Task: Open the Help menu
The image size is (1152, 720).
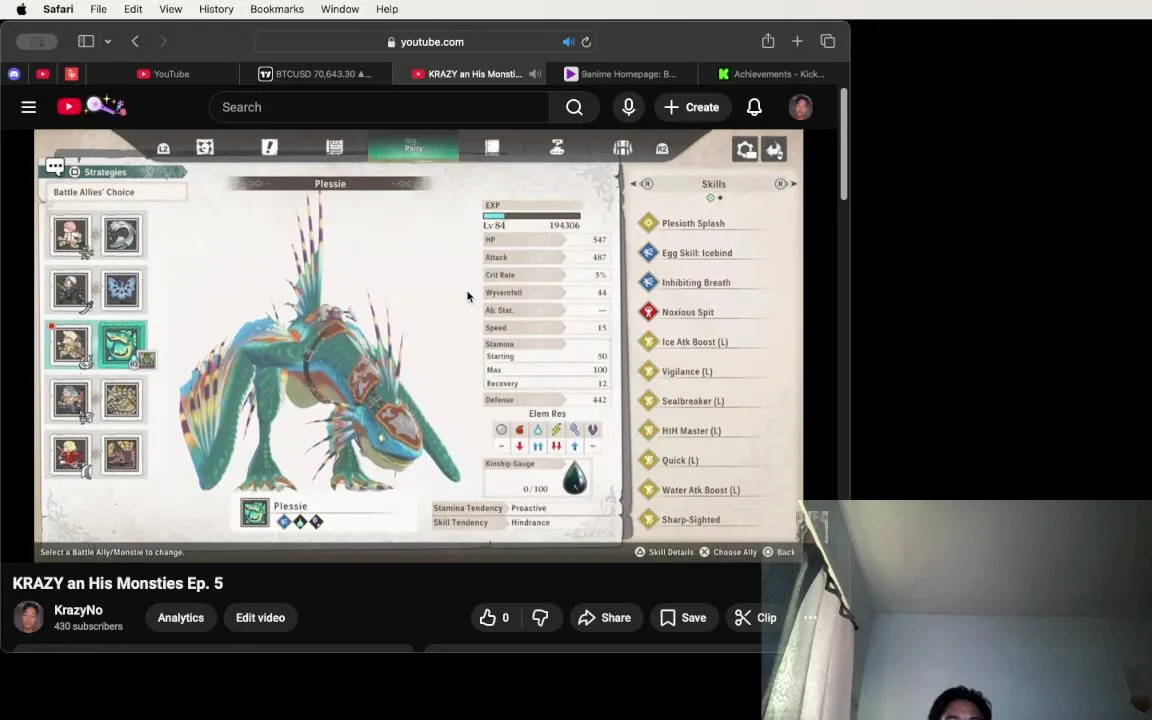Action: coord(387,9)
